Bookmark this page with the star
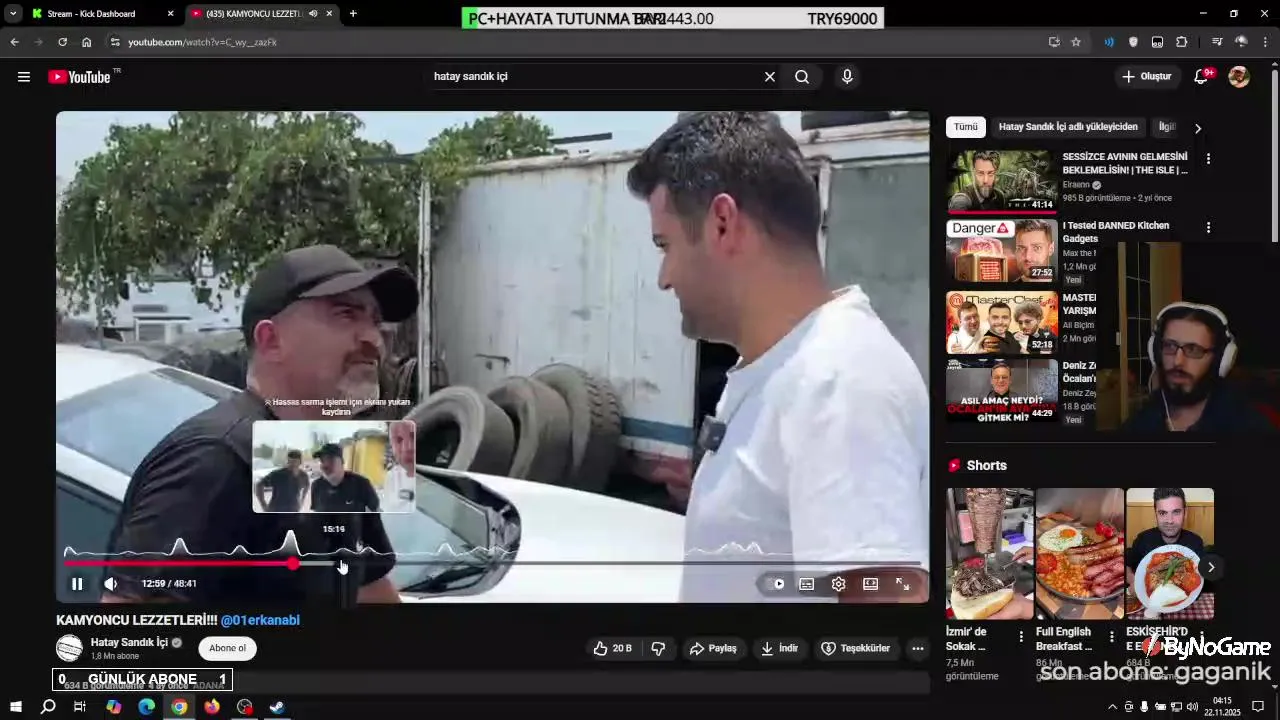Image resolution: width=1280 pixels, height=720 pixels. coord(1076,42)
